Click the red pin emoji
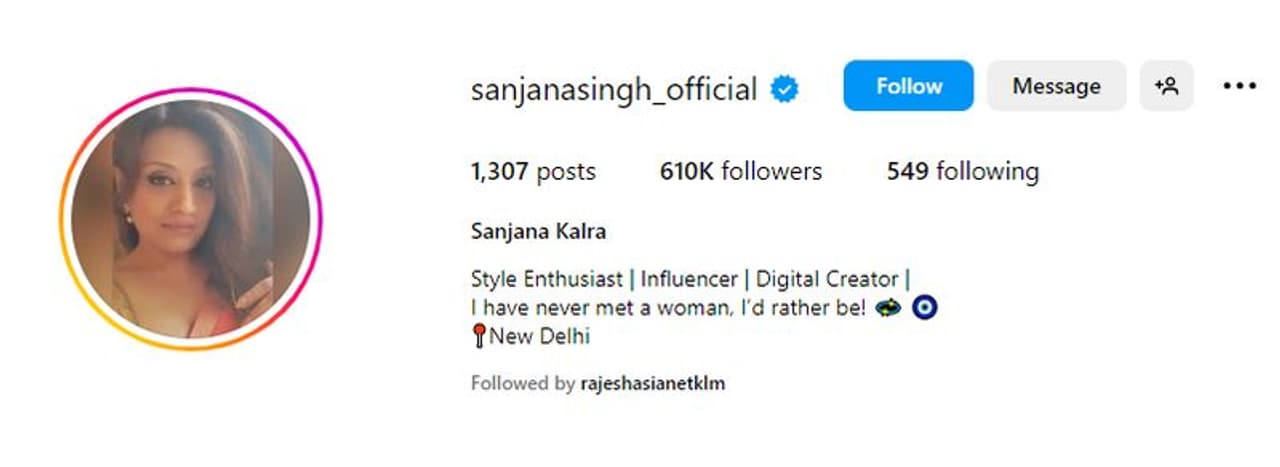The image size is (1280, 467). pos(478,336)
